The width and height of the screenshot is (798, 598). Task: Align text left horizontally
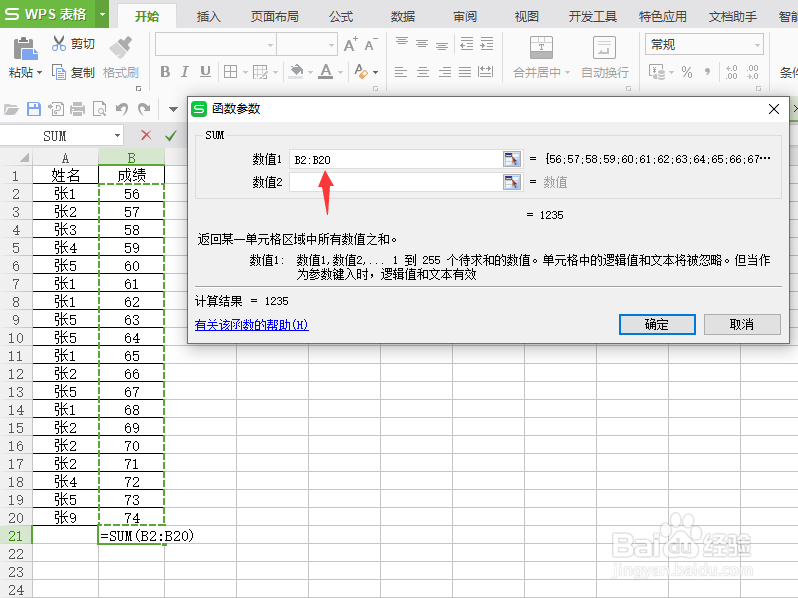[401, 72]
